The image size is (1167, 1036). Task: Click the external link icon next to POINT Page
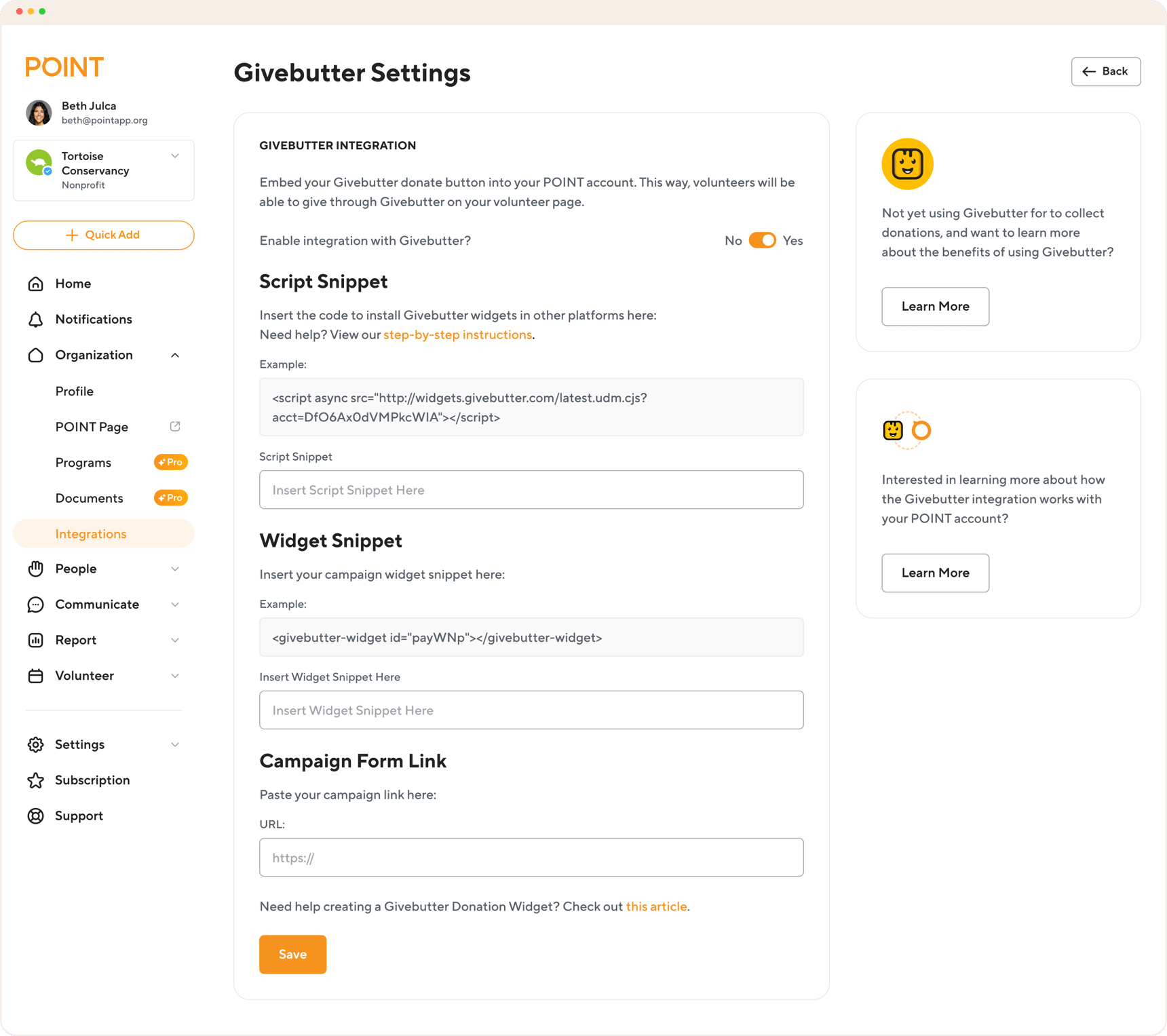tap(175, 426)
